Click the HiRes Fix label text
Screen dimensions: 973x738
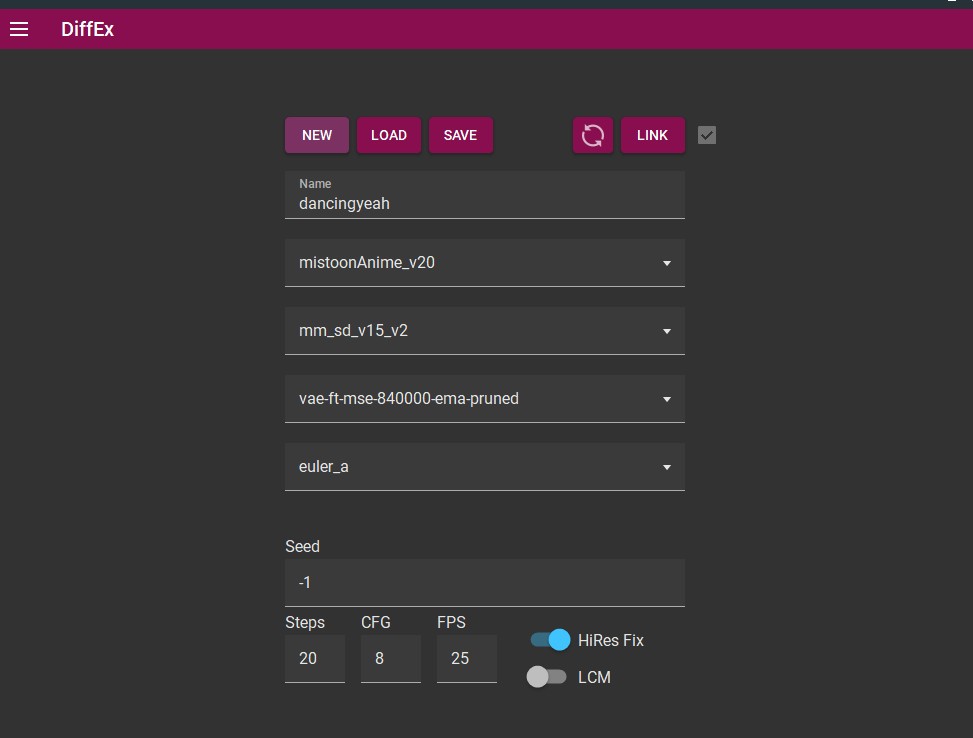(611, 641)
